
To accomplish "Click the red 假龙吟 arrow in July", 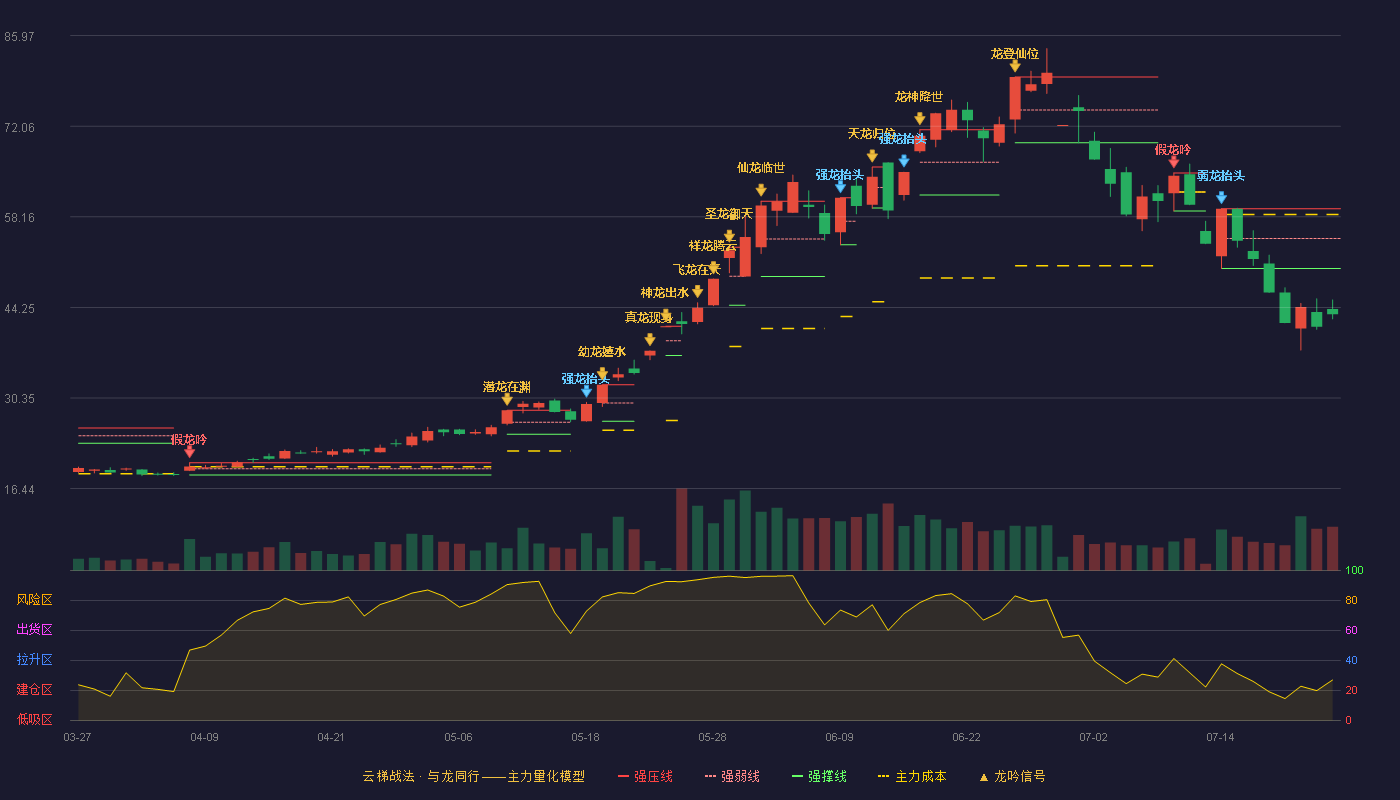I will (x=1173, y=161).
